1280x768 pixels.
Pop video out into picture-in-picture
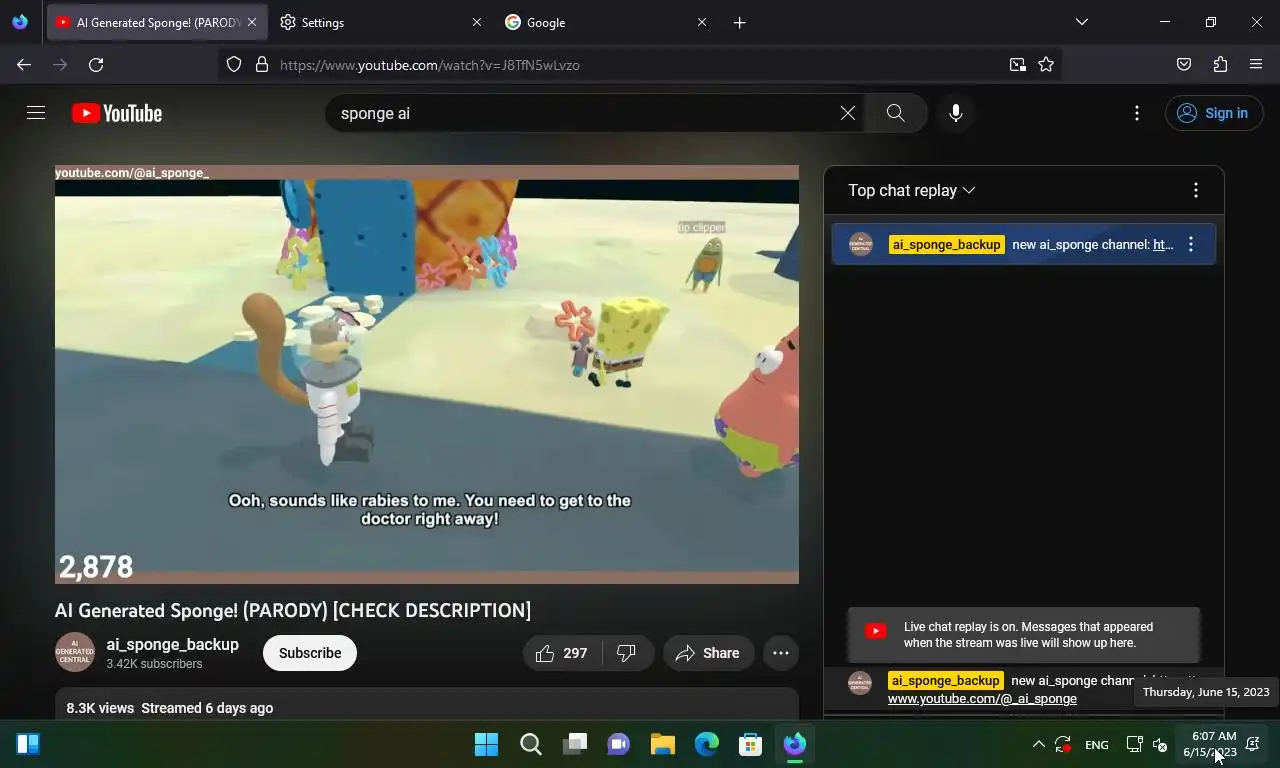(x=1018, y=65)
